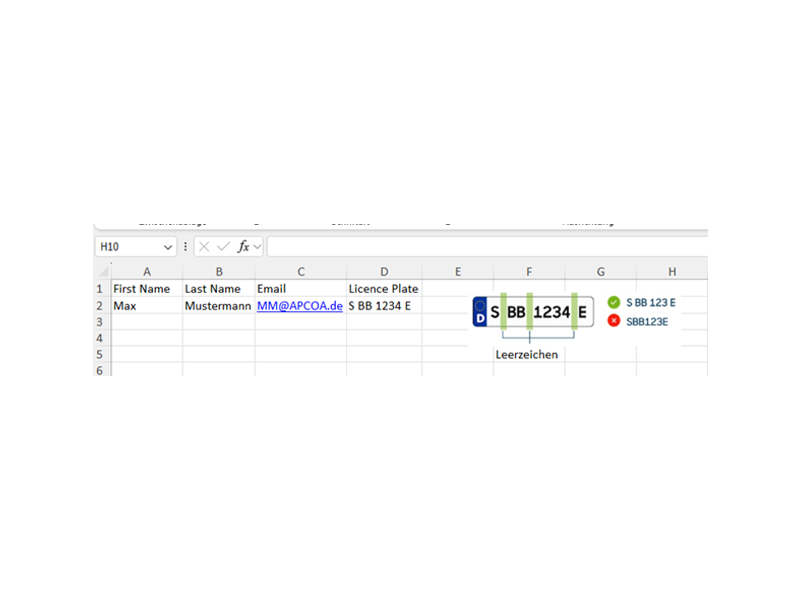The width and height of the screenshot is (800, 600).
Task: Click the blue EU D badge on licence plate
Action: (480, 312)
